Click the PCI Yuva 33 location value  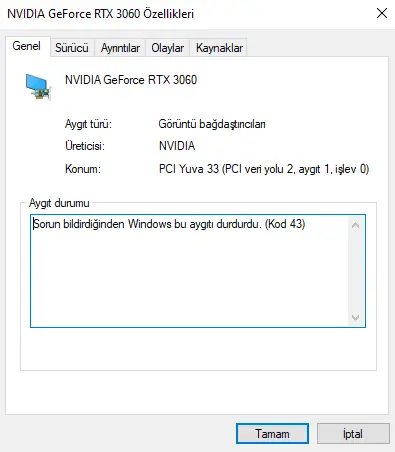coord(264,169)
